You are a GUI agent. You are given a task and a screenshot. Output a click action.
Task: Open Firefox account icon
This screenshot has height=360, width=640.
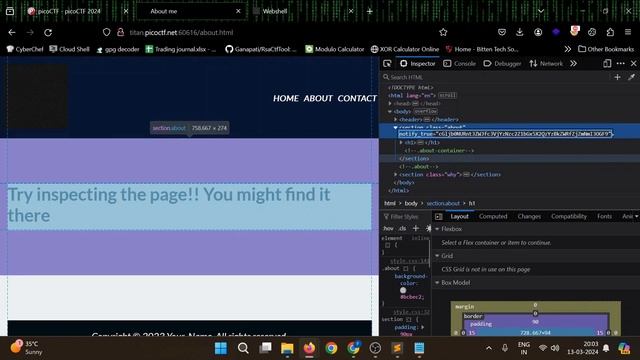click(538, 32)
